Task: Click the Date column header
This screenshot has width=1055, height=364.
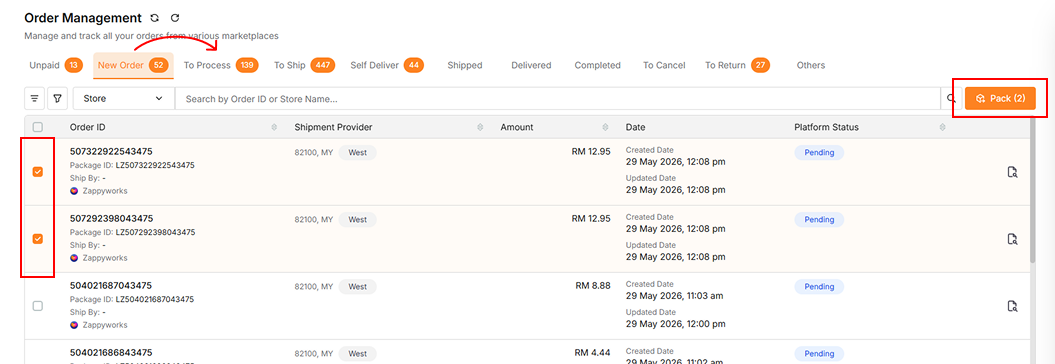Action: click(635, 127)
